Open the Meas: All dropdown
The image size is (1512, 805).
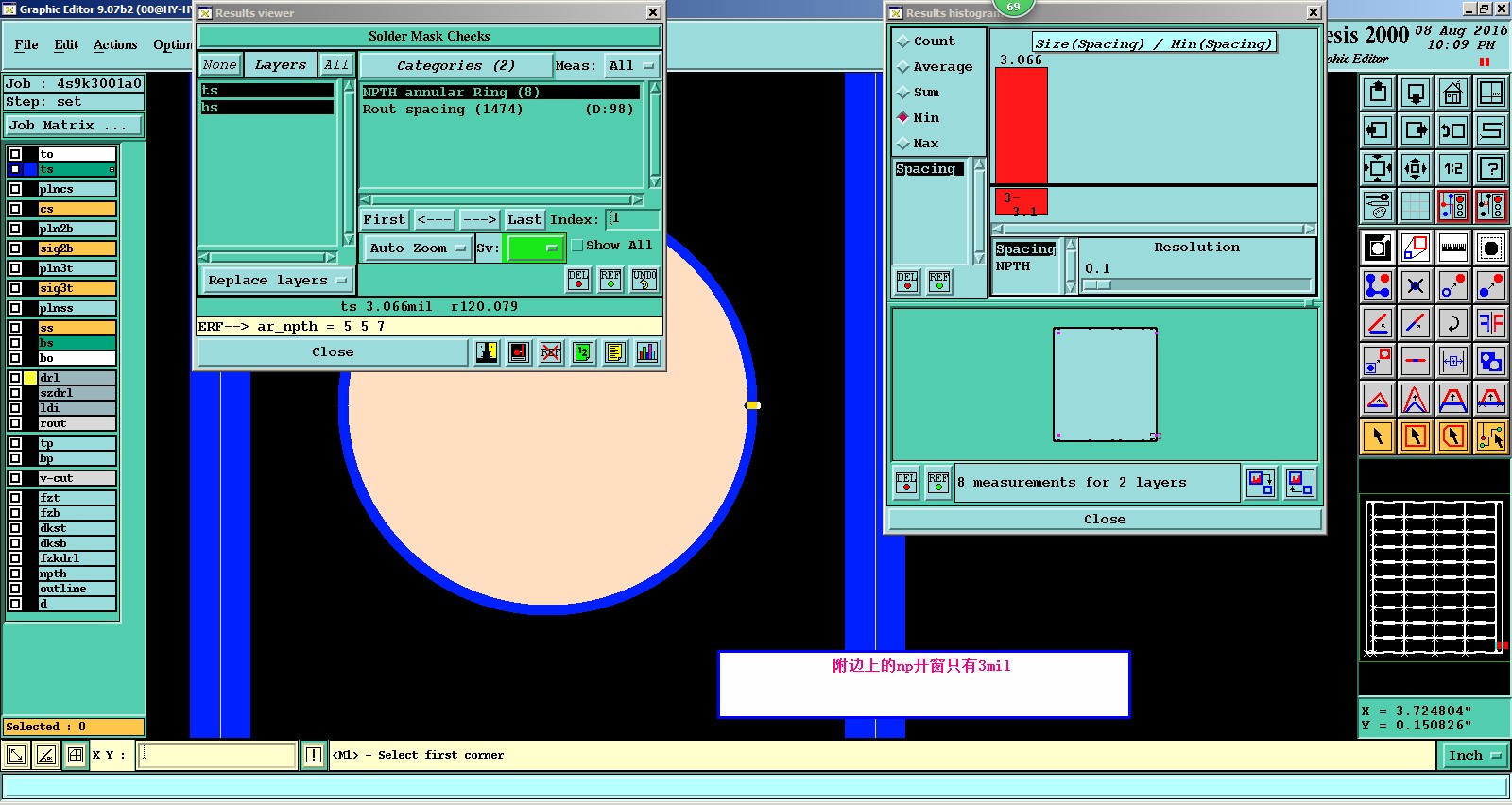click(631, 65)
